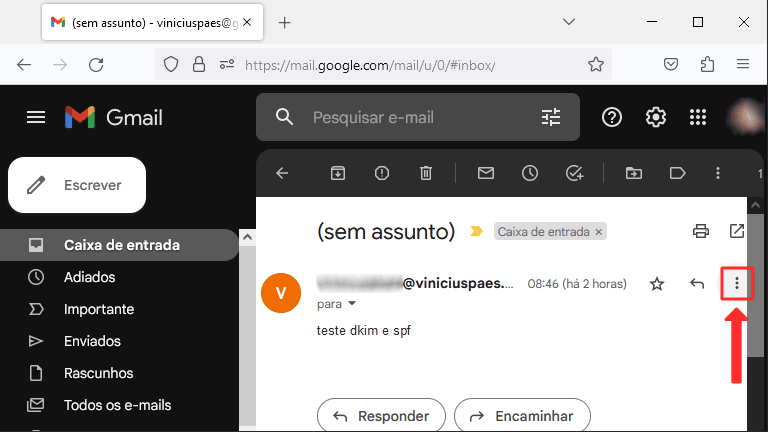The width and height of the screenshot is (768, 432).
Task: Click the Responder button
Action: pos(380,416)
